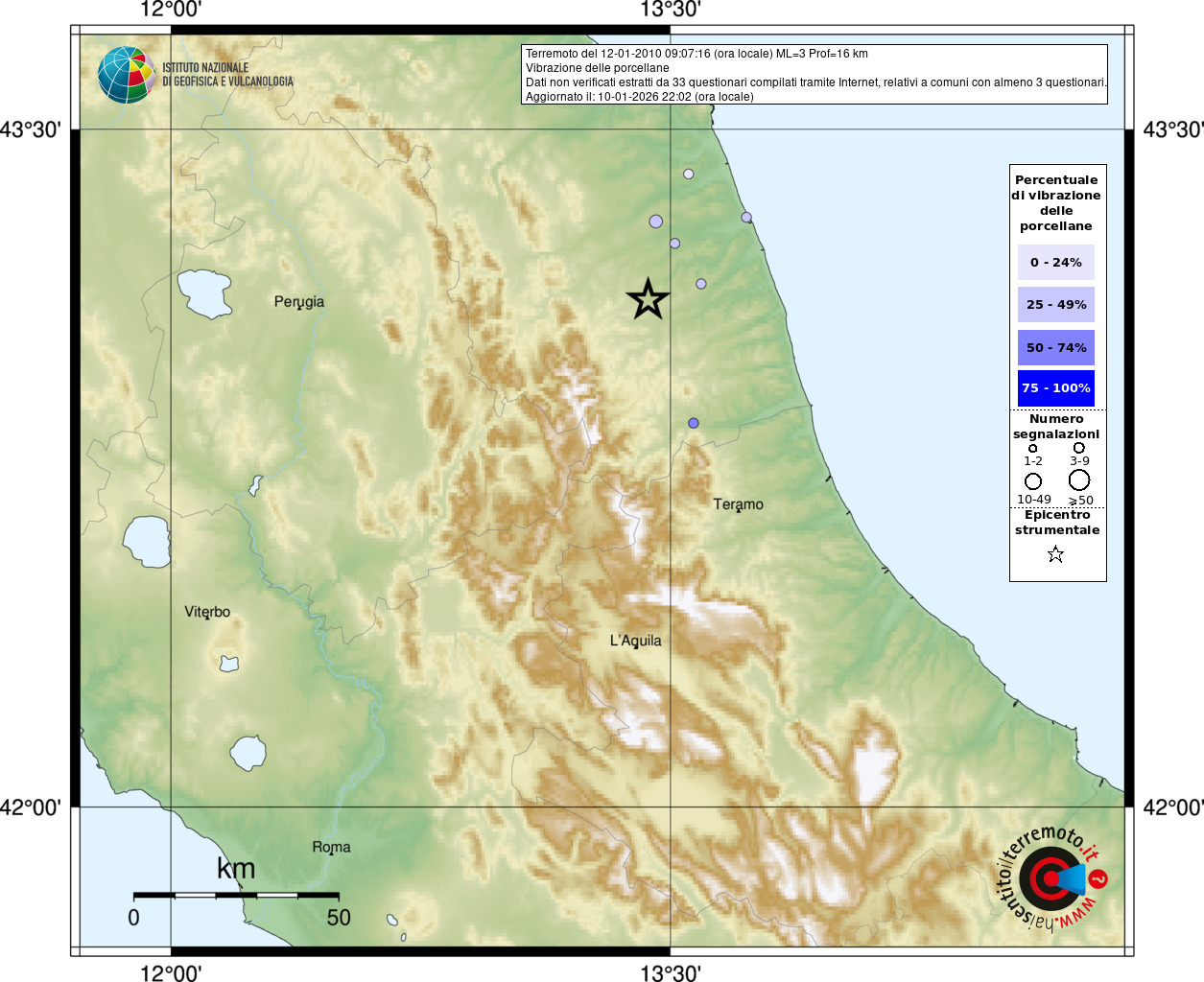Viewport: 1204px width, 982px height.
Task: Click the epicenter star on the map
Action: coord(648,299)
